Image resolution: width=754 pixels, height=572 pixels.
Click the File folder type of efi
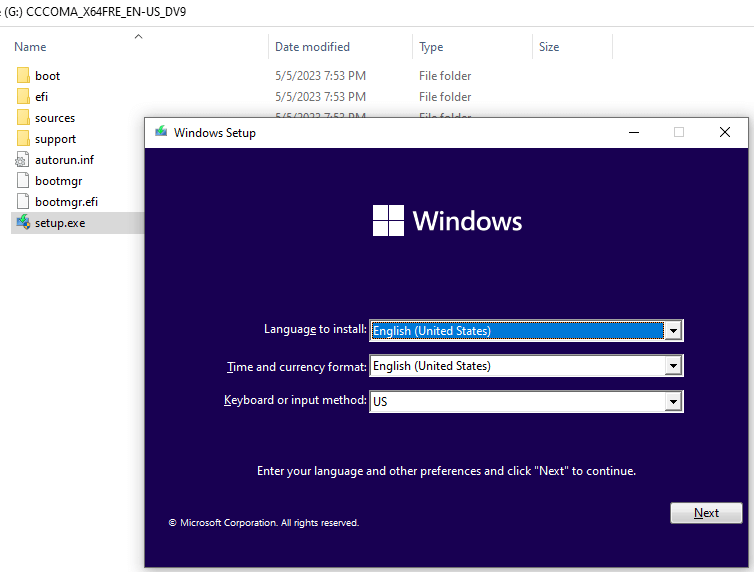pyautogui.click(x=445, y=97)
